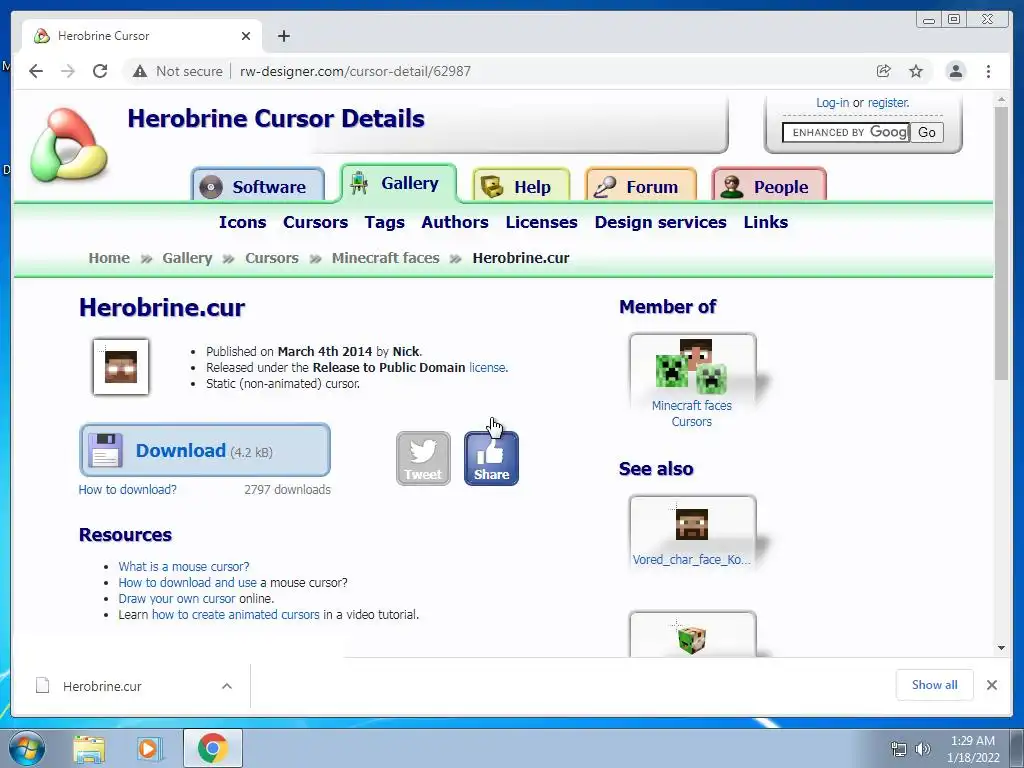This screenshot has height=768, width=1024.
Task: Open the Authors submenu item
Action: [x=455, y=222]
